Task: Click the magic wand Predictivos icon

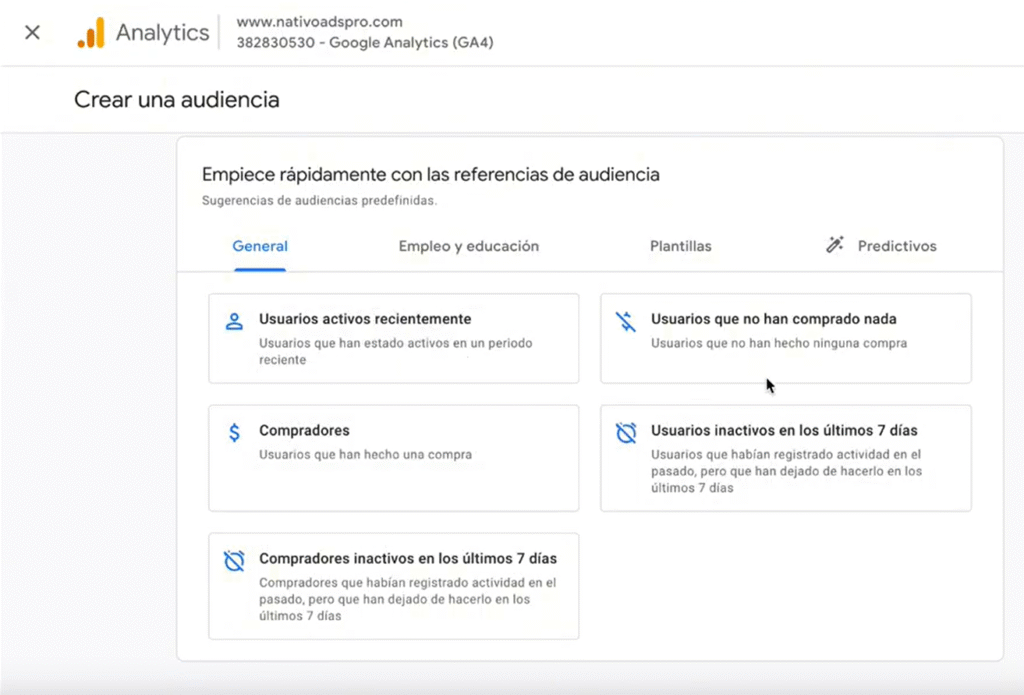Action: point(834,245)
